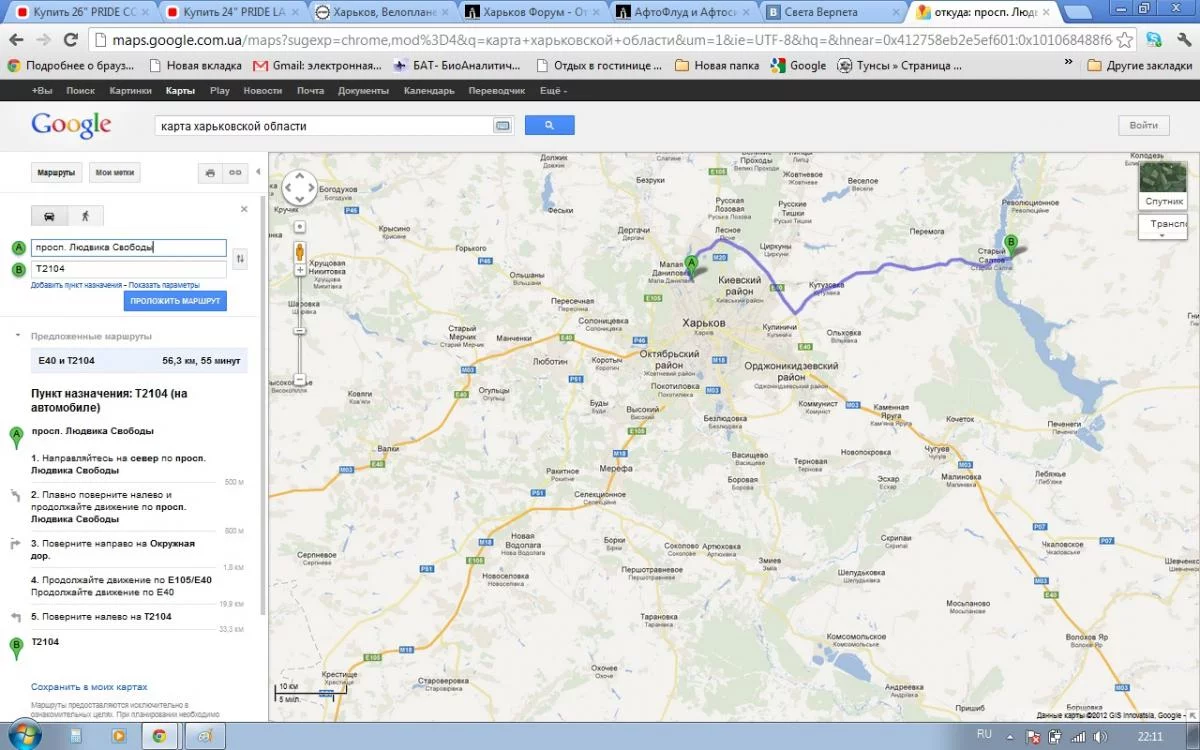Image resolution: width=1200 pixels, height=750 pixels.
Task: Click start field 'просп. Людвика Свободы'
Action: pos(129,248)
